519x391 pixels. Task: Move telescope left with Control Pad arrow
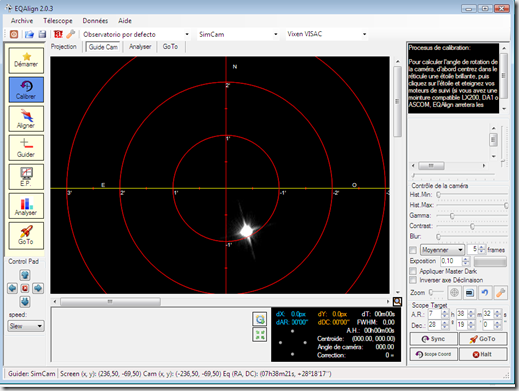(12, 288)
